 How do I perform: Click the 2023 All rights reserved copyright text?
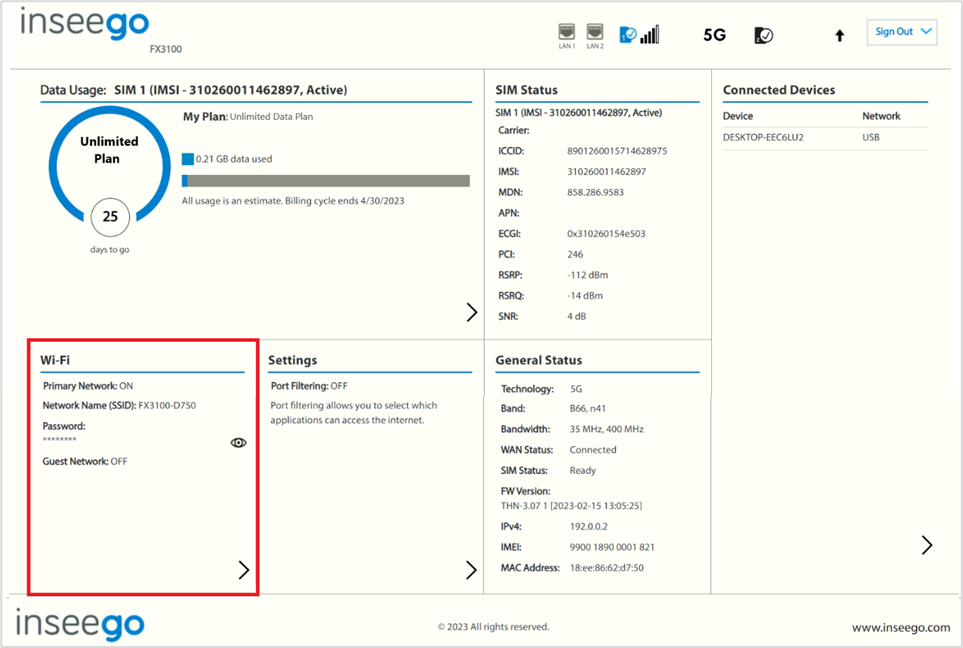point(494,627)
